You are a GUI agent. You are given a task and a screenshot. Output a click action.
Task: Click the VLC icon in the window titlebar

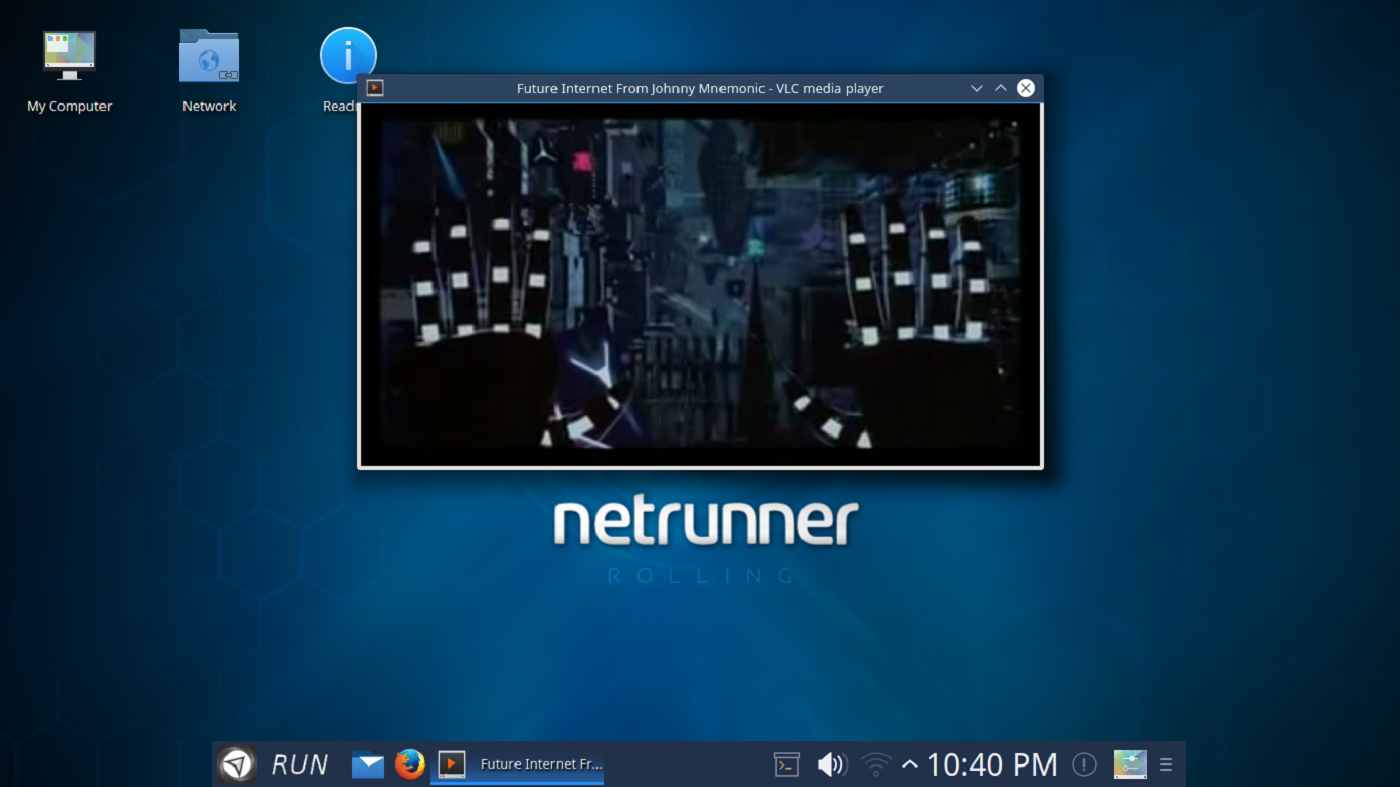point(375,88)
